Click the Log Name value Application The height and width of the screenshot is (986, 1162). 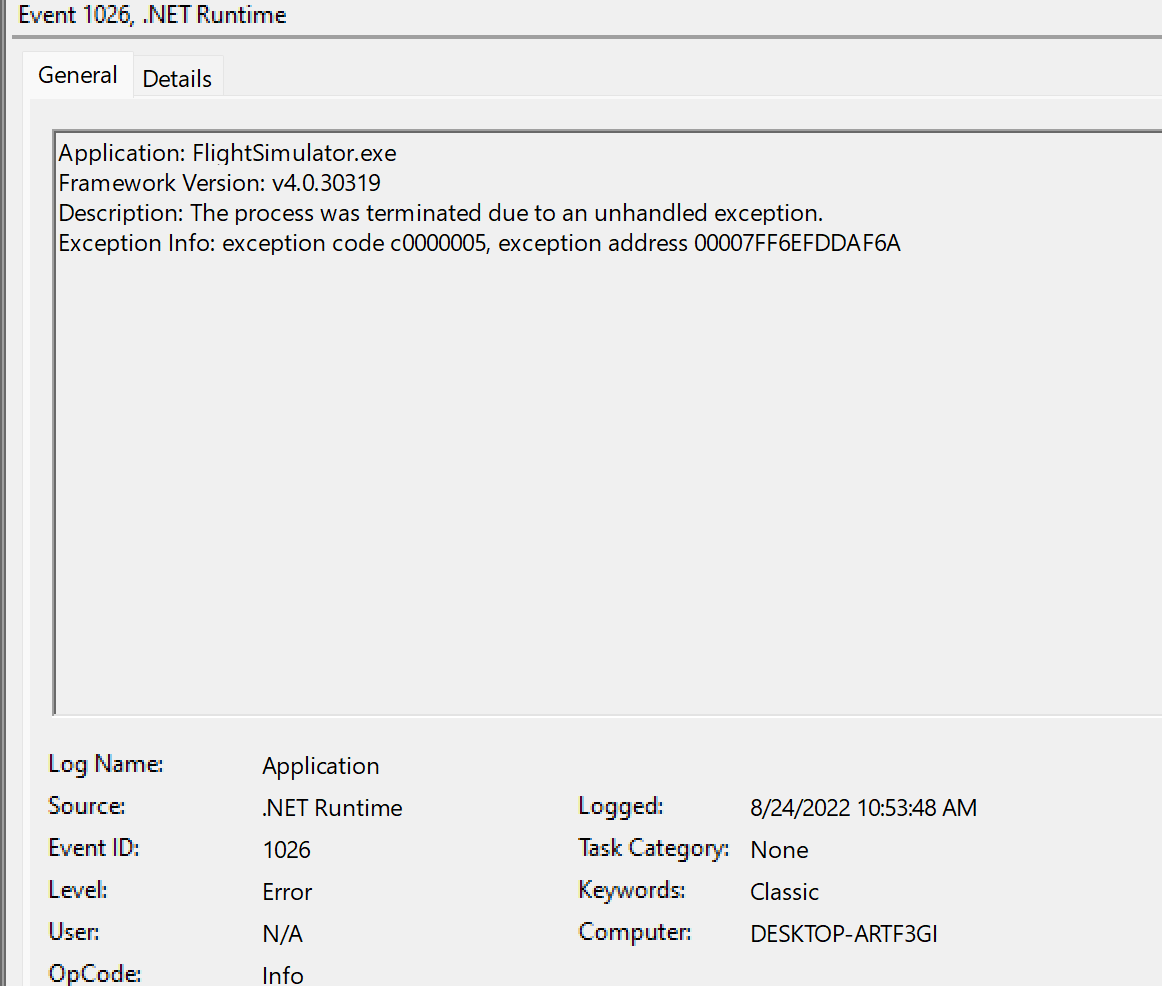[x=320, y=765]
